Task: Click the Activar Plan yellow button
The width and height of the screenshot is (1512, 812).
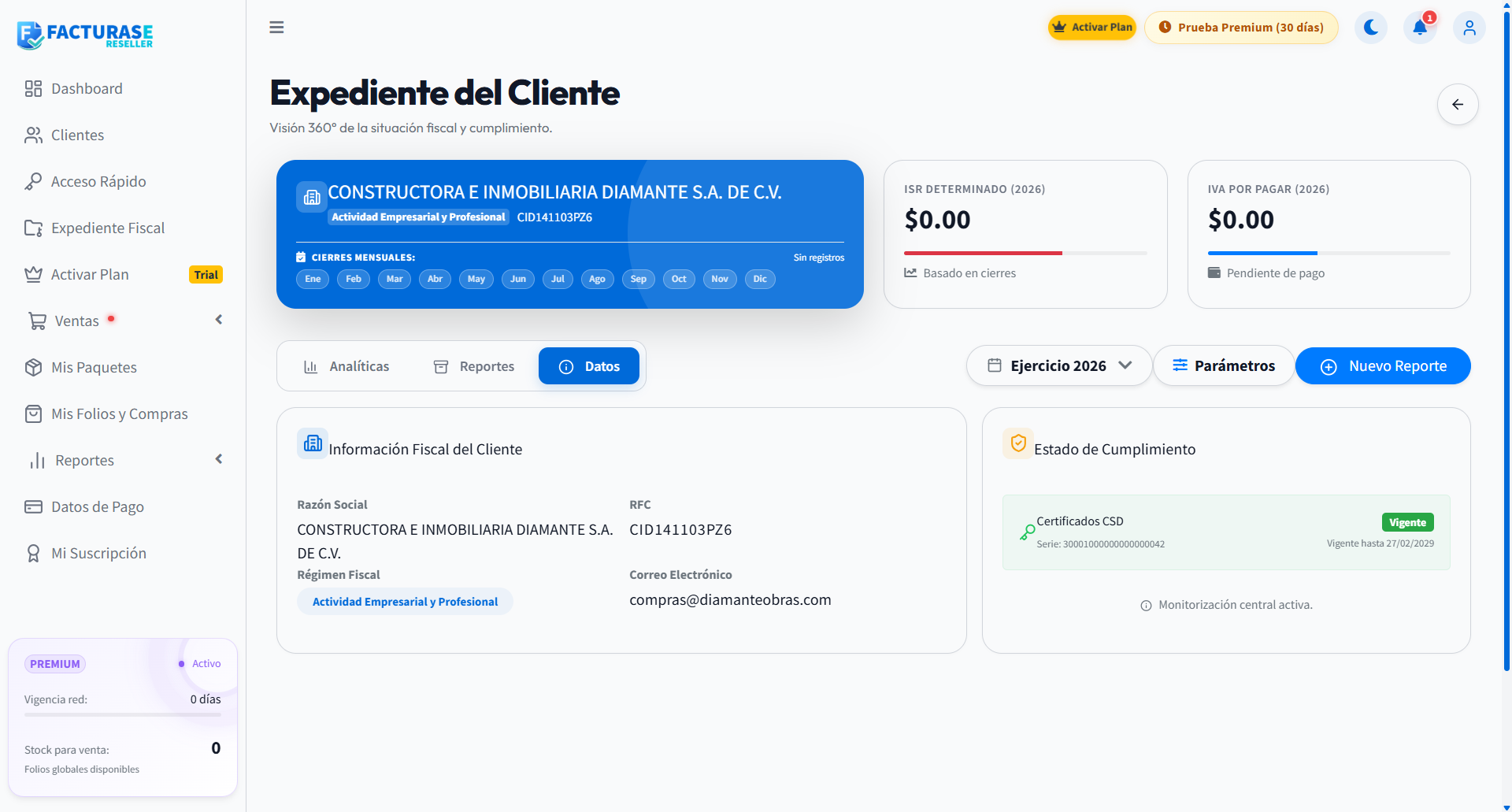Action: point(1092,28)
